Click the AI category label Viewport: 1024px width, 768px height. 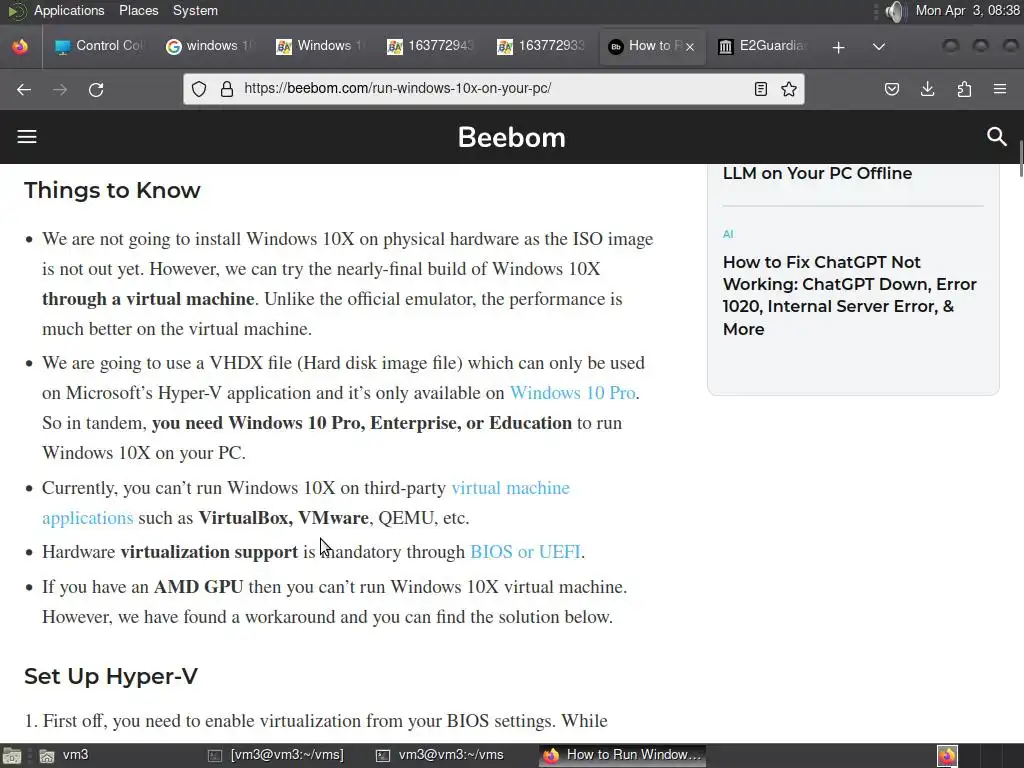pyautogui.click(x=728, y=234)
